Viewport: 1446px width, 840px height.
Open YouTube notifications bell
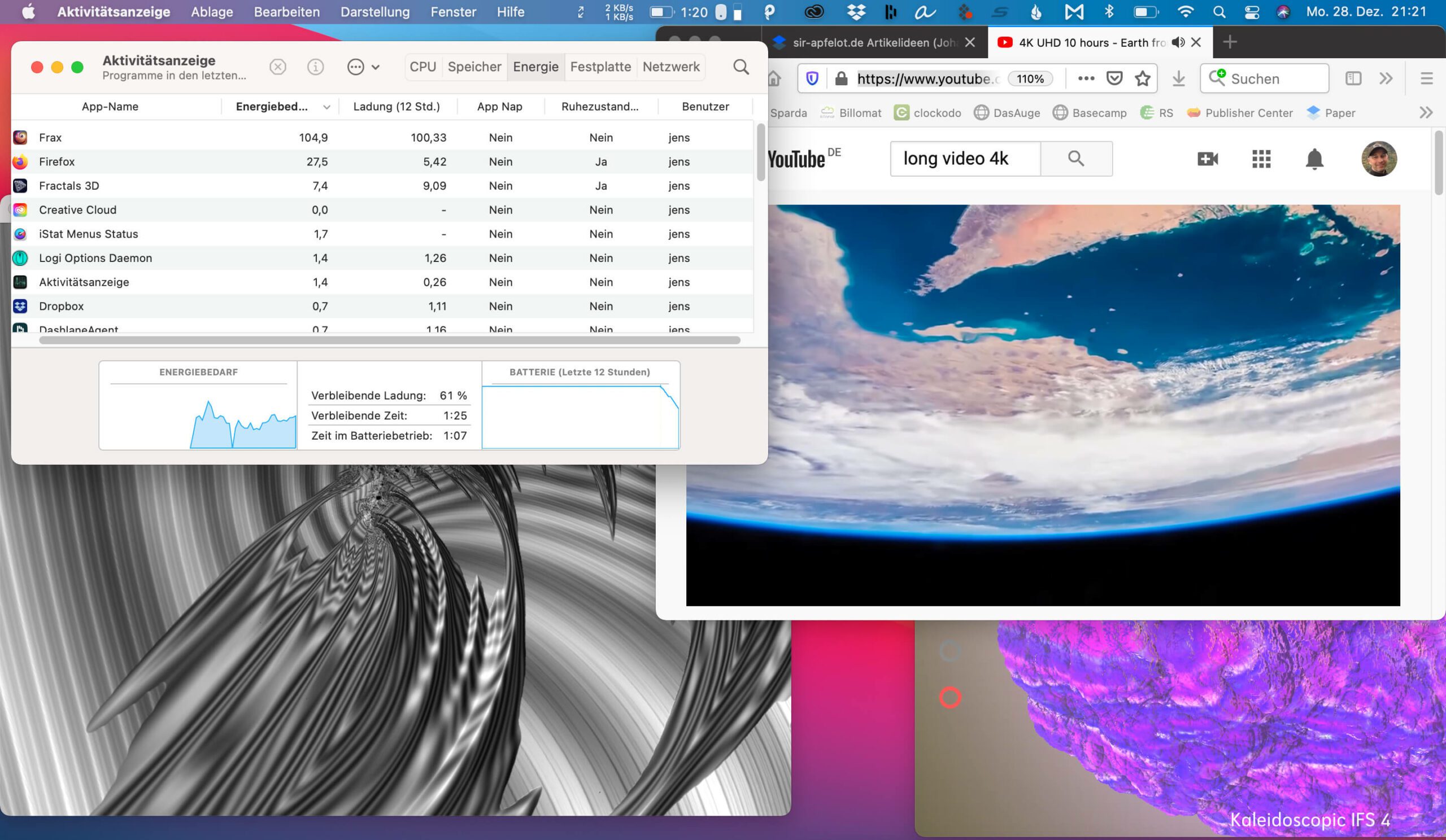1314,159
